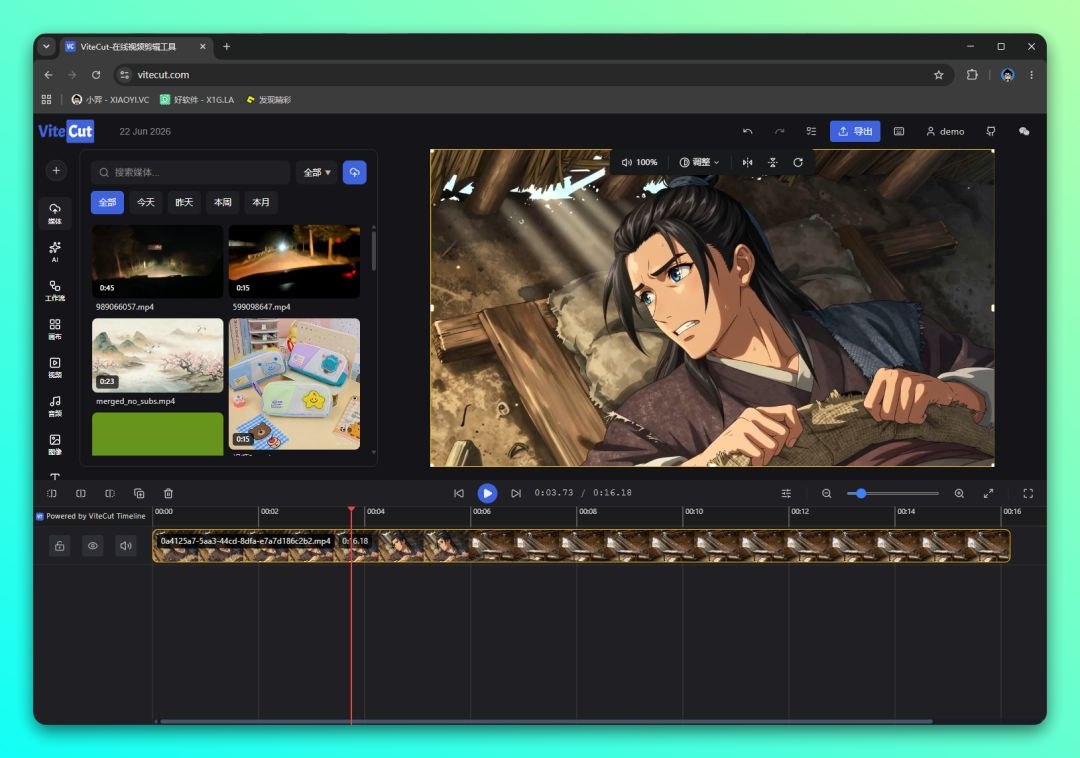The image size is (1080, 758).
Task: Fit timeline to view with arrows icon
Action: pyautogui.click(x=988, y=494)
